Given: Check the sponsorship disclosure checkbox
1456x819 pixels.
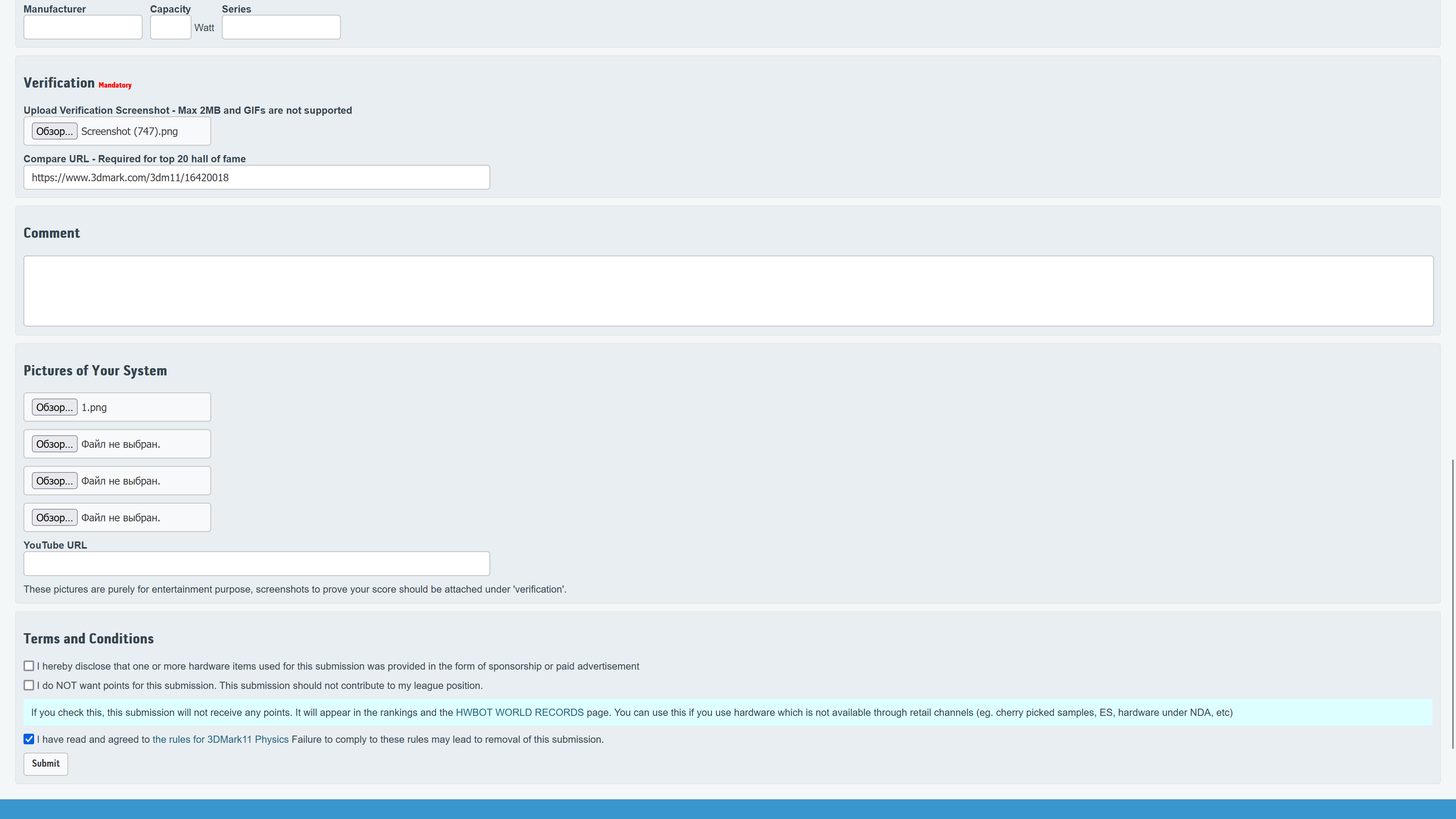Looking at the screenshot, I should coord(29,666).
